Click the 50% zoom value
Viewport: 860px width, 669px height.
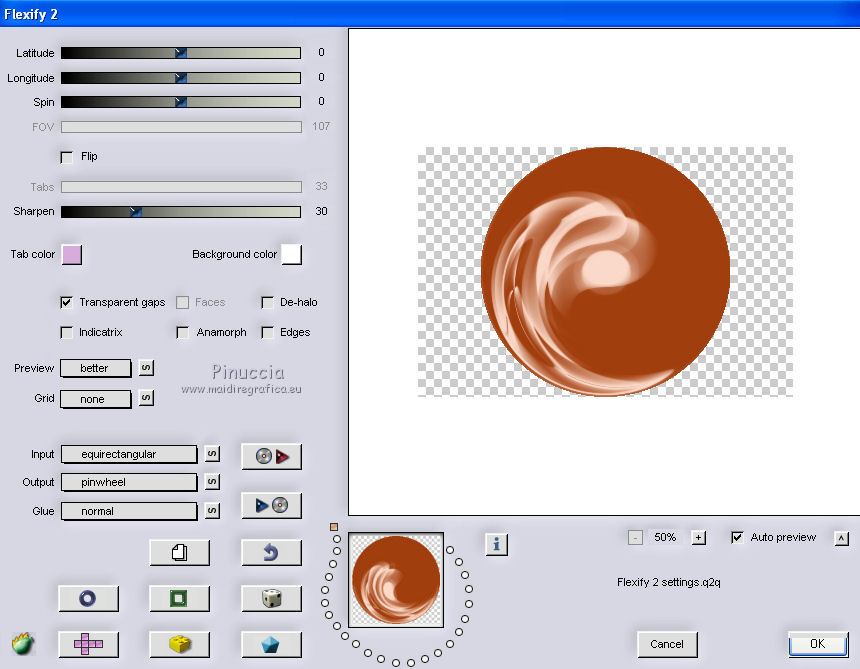pos(665,537)
